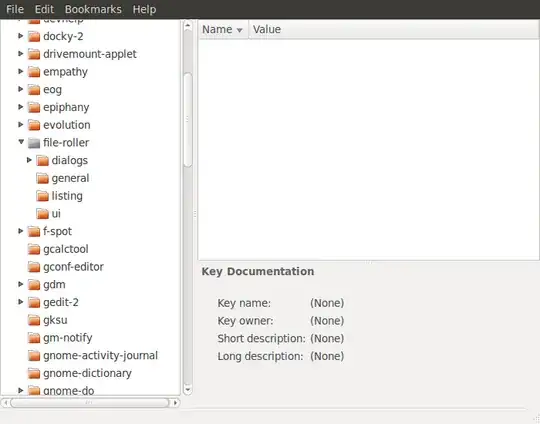Click the gcalctool folder icon
Image resolution: width=540 pixels, height=424 pixels.
pyautogui.click(x=34, y=249)
